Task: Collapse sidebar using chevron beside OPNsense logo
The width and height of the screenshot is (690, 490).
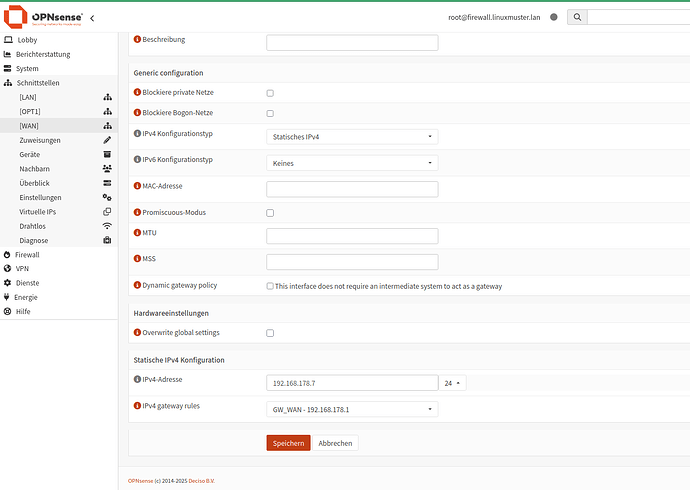Action: (x=93, y=18)
